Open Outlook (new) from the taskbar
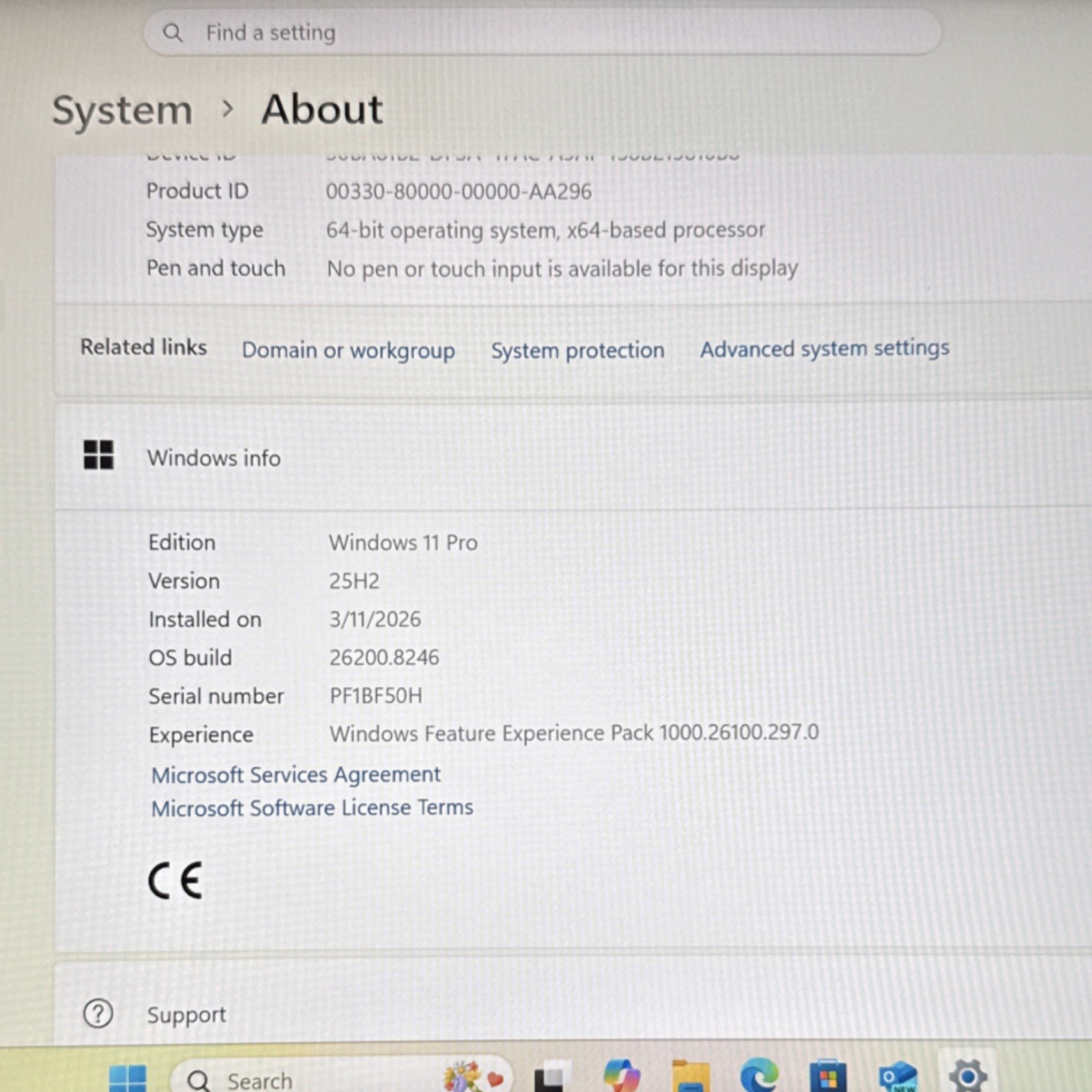This screenshot has height=1092, width=1092. [x=898, y=1077]
